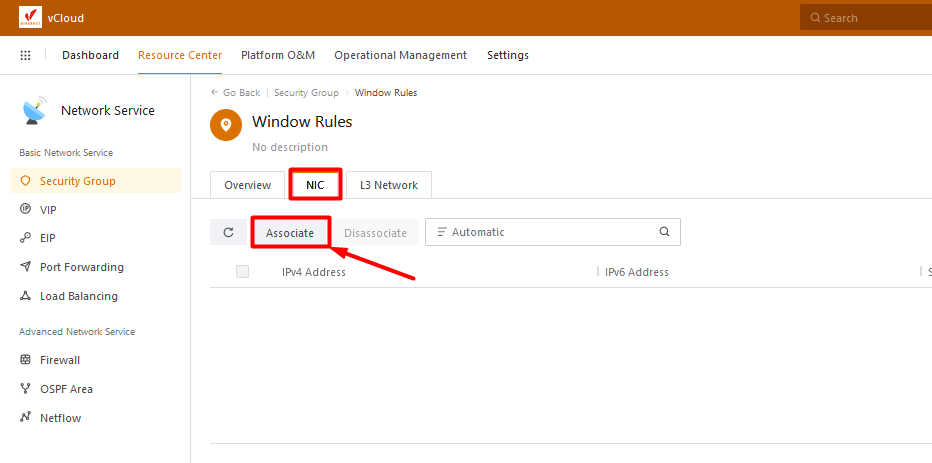Switch to the L3 Network tab
Image resolution: width=932 pixels, height=463 pixels.
point(389,185)
